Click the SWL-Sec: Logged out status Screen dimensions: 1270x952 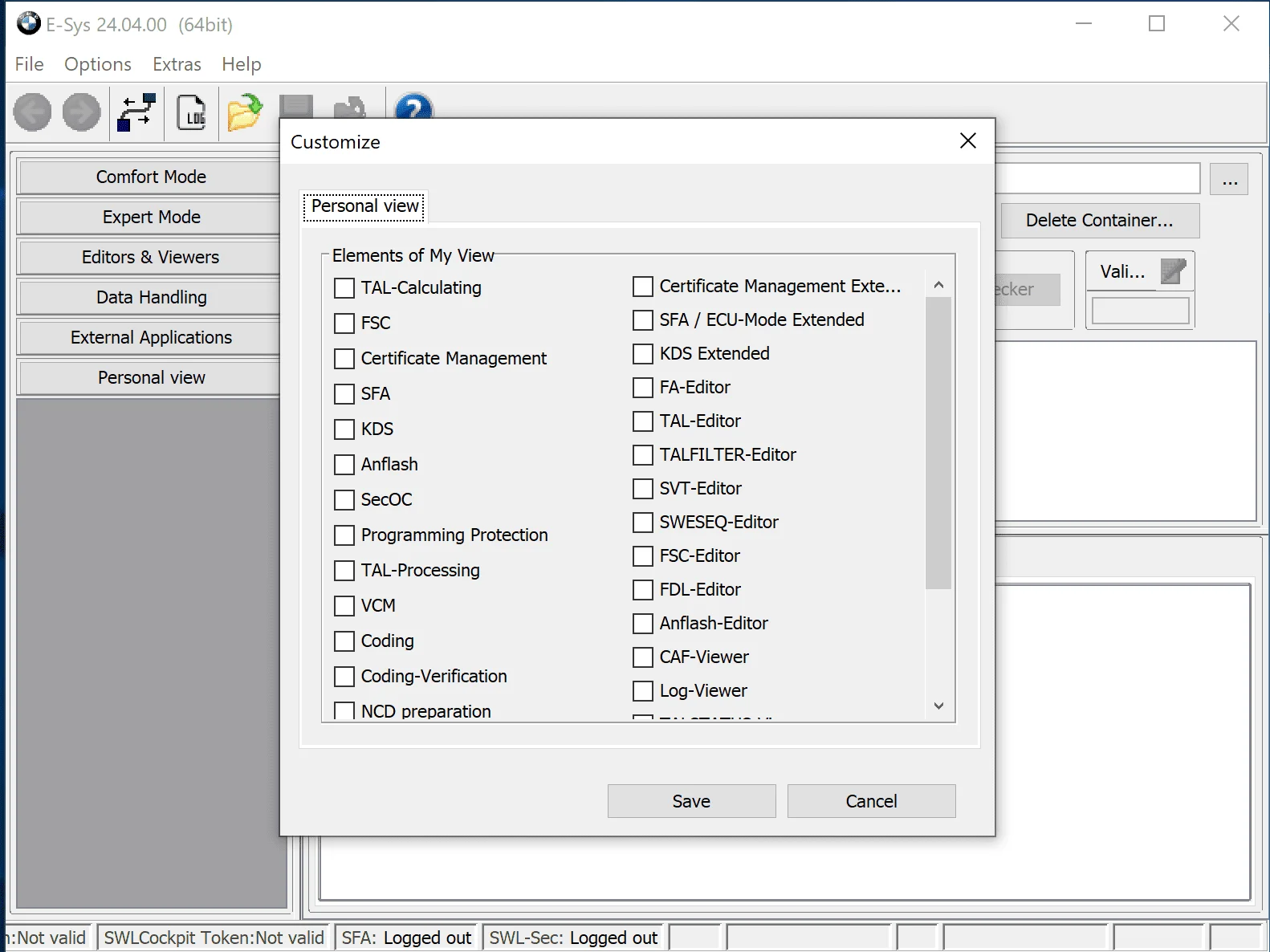point(573,938)
